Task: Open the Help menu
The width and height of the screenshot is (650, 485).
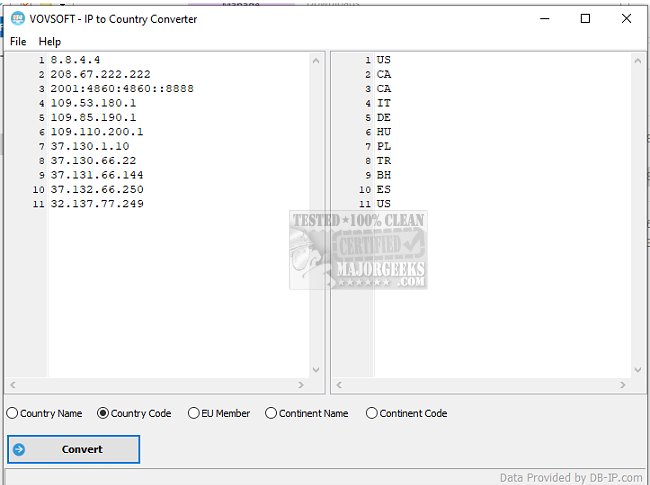Action: [50, 41]
